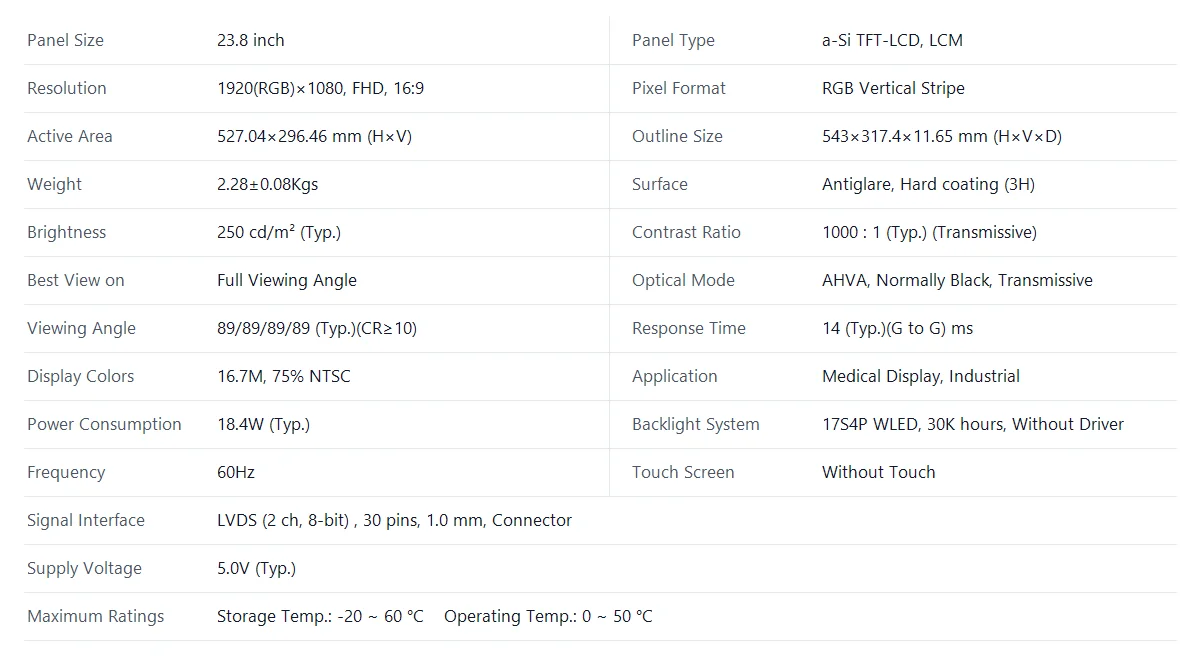Image resolution: width=1200 pixels, height=656 pixels.
Task: Select the '60Hz' frequency value
Action: pyautogui.click(x=236, y=472)
